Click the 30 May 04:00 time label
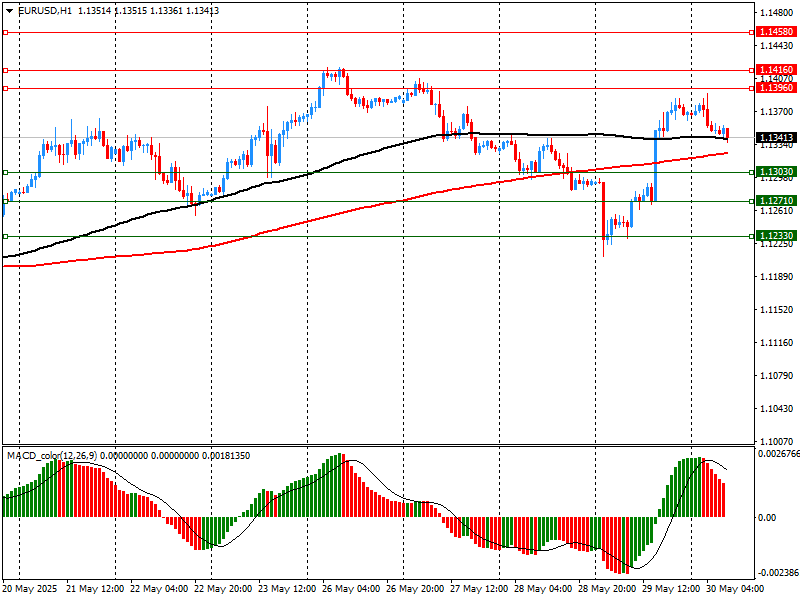 (x=736, y=589)
